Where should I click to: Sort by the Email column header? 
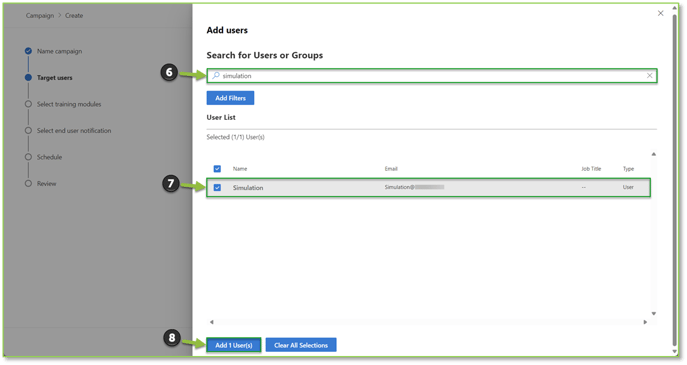[391, 169]
